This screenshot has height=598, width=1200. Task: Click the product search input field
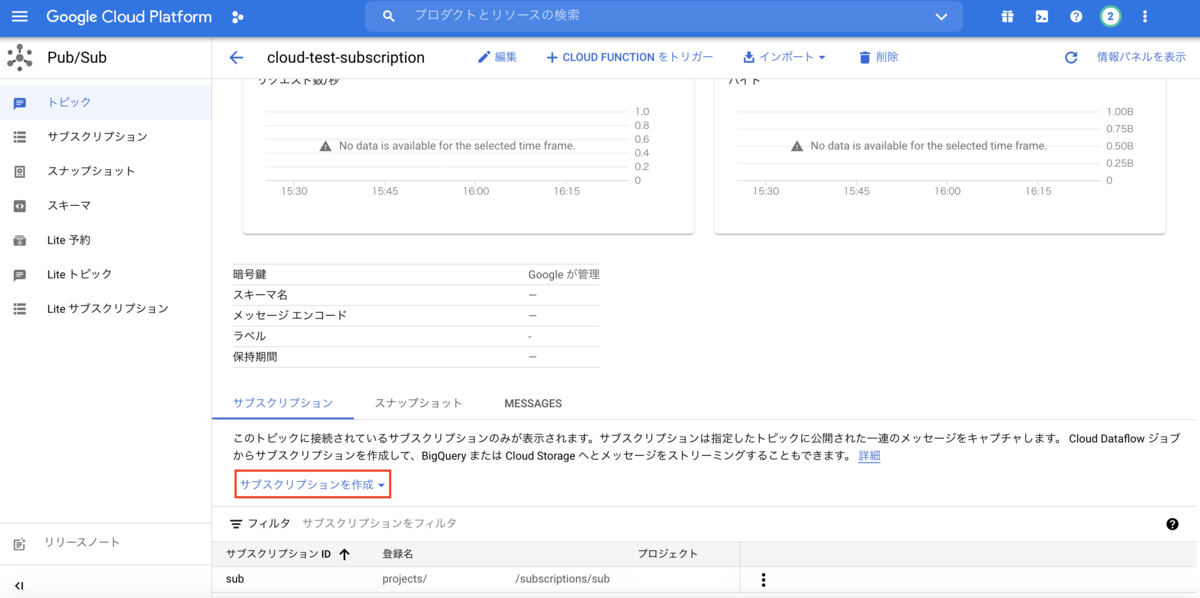(600, 16)
